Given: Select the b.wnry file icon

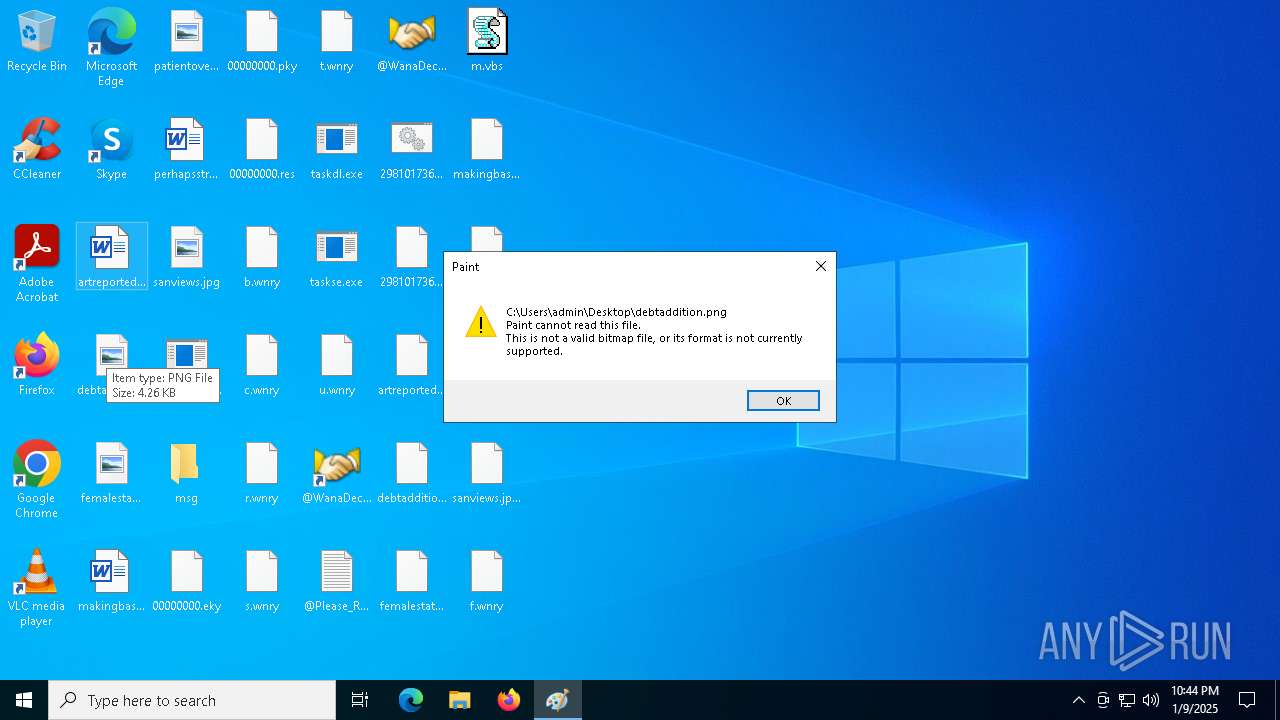Looking at the screenshot, I should [x=262, y=258].
